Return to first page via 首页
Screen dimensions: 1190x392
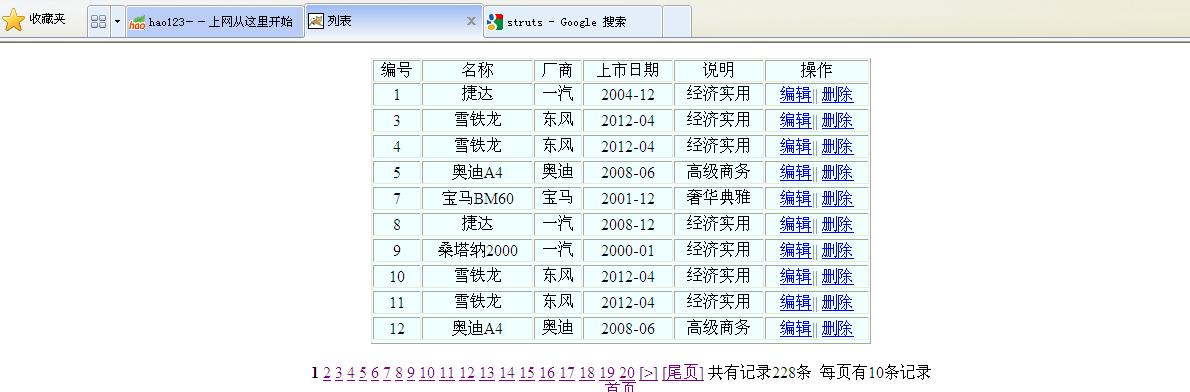pos(621,387)
